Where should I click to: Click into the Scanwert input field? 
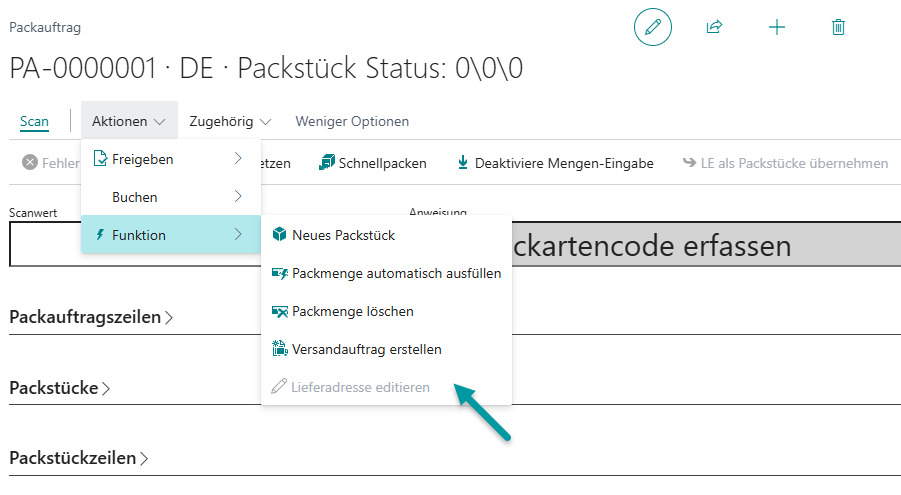(46, 243)
